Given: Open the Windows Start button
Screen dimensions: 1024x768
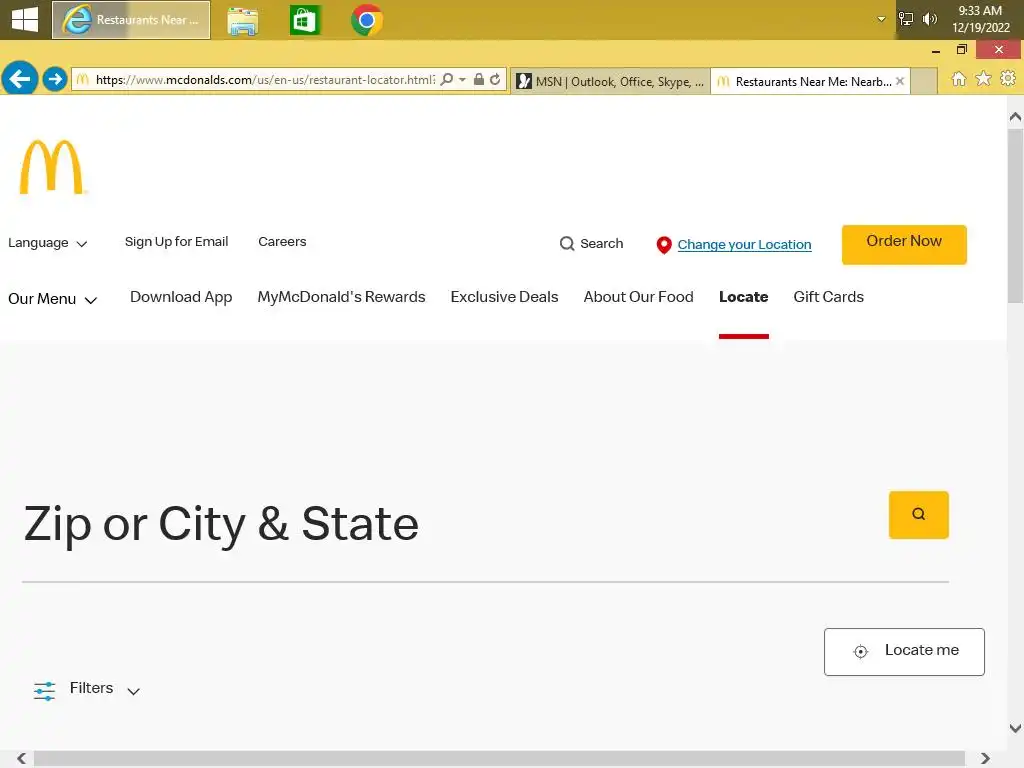Looking at the screenshot, I should tap(25, 20).
